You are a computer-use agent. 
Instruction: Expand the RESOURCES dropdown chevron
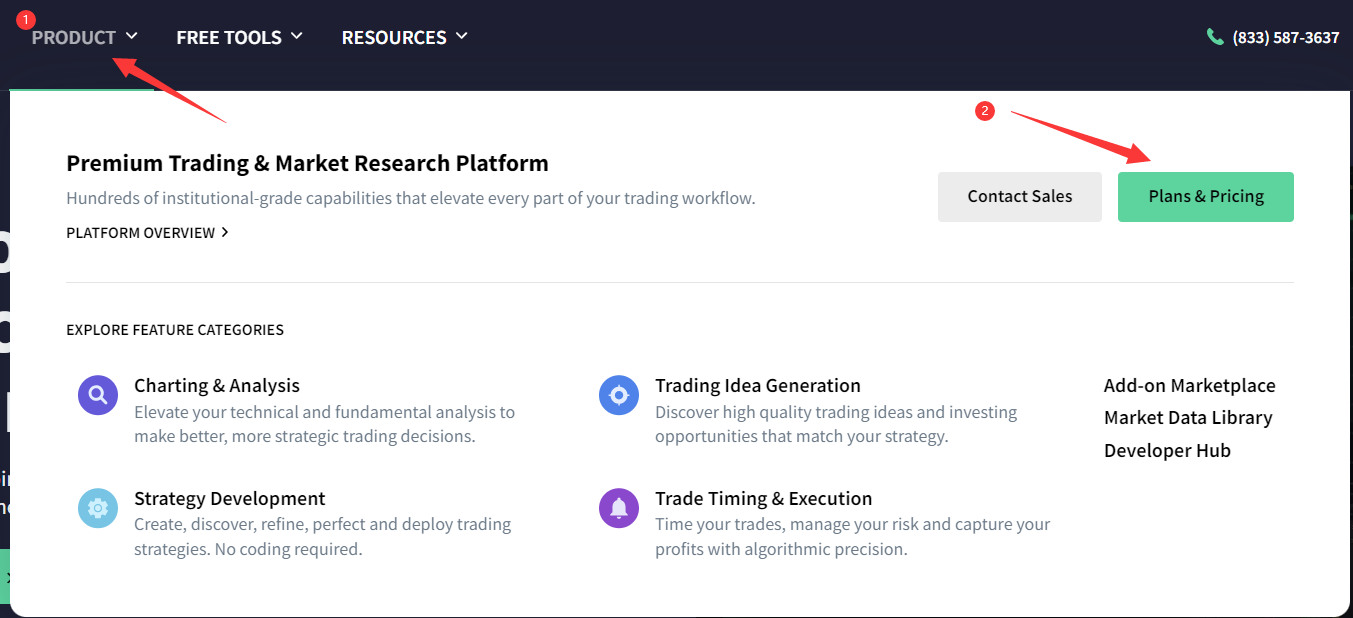click(x=462, y=36)
